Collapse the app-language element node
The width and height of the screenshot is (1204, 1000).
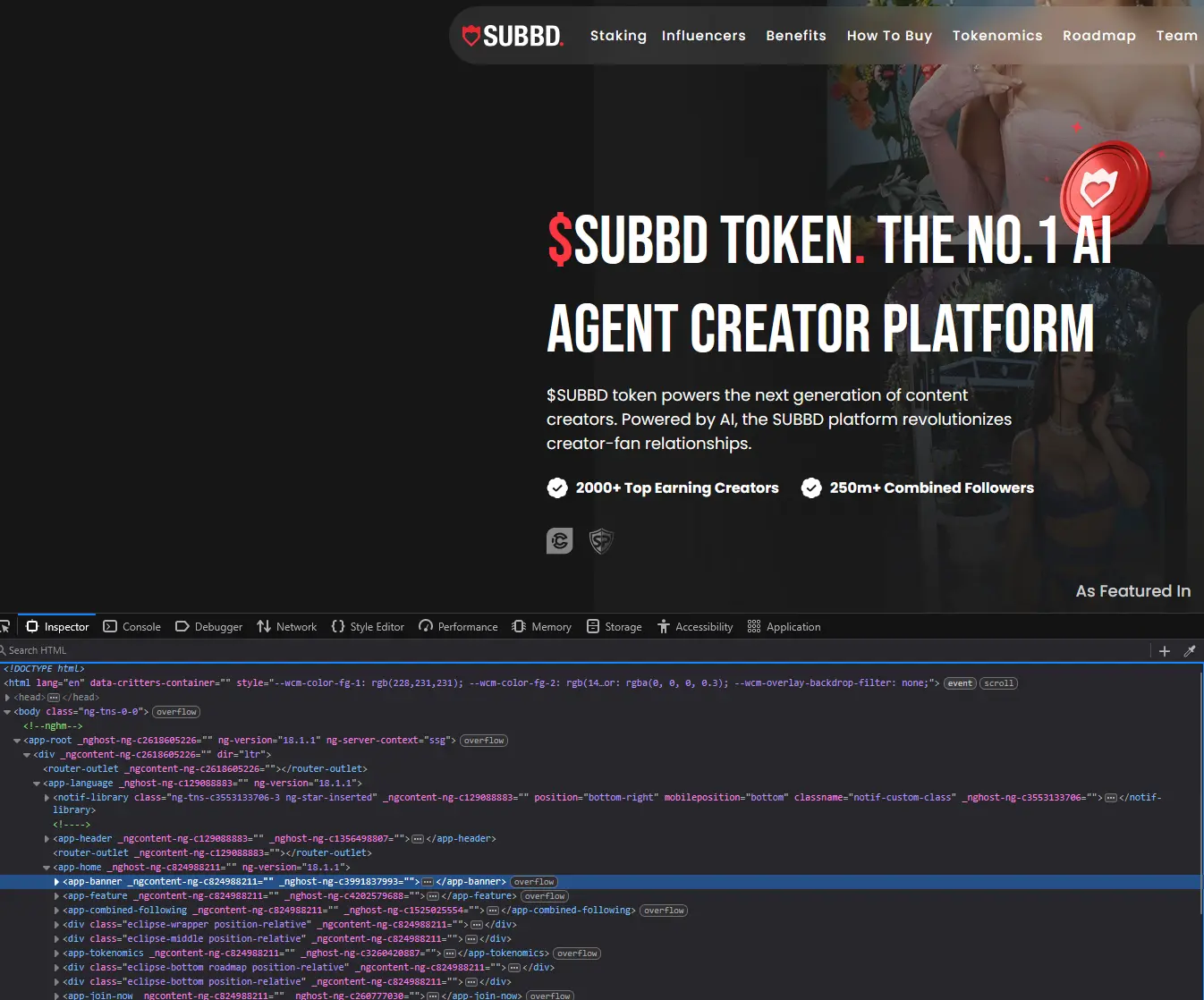[37, 784]
